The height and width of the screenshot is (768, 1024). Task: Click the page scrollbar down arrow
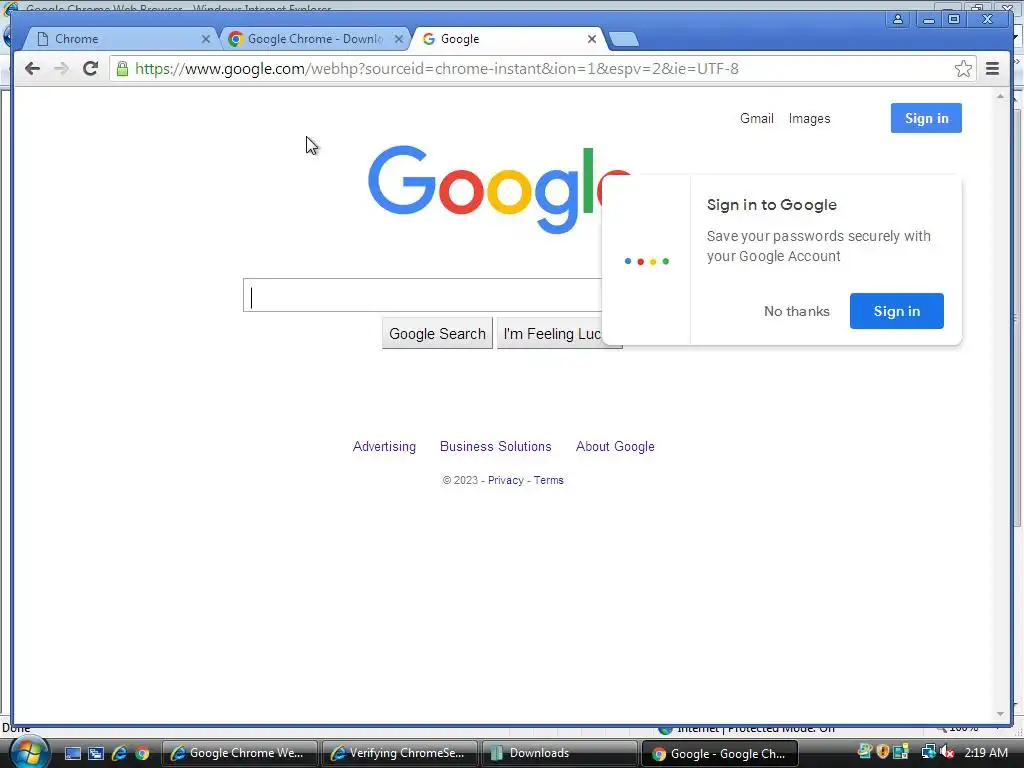(1000, 714)
